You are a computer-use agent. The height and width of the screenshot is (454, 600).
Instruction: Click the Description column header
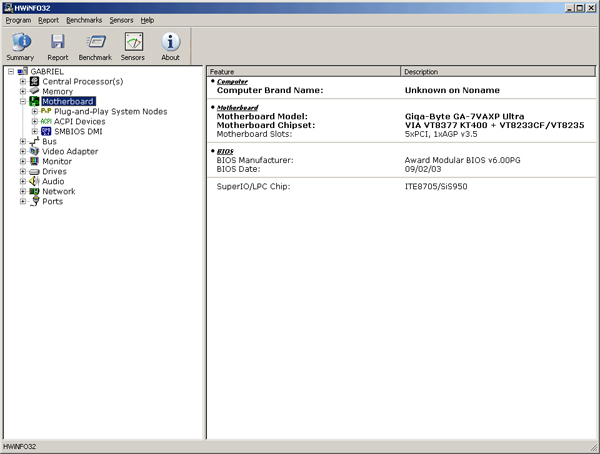[x=498, y=72]
